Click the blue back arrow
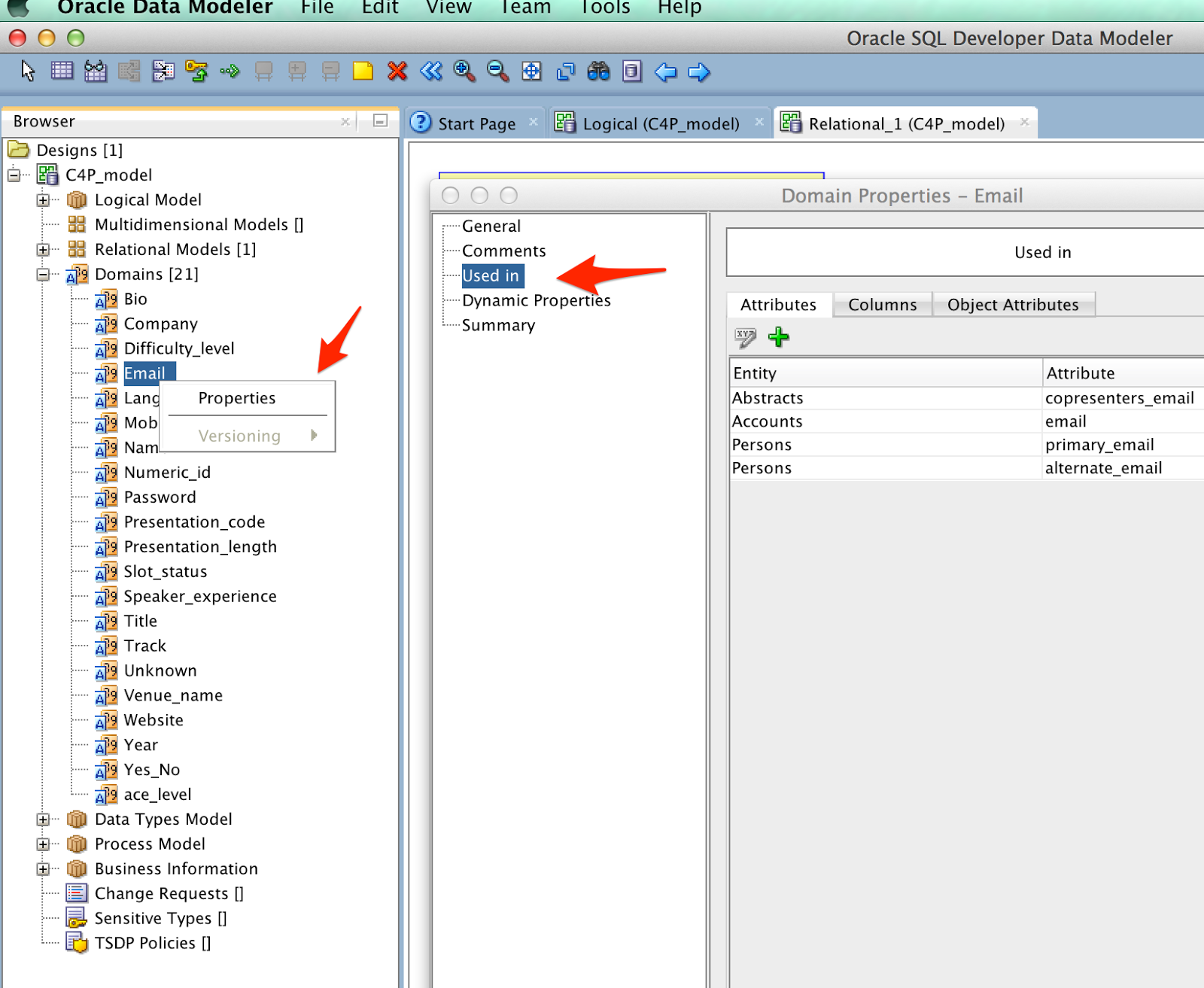Screen dimensions: 1204x988 [x=665, y=72]
